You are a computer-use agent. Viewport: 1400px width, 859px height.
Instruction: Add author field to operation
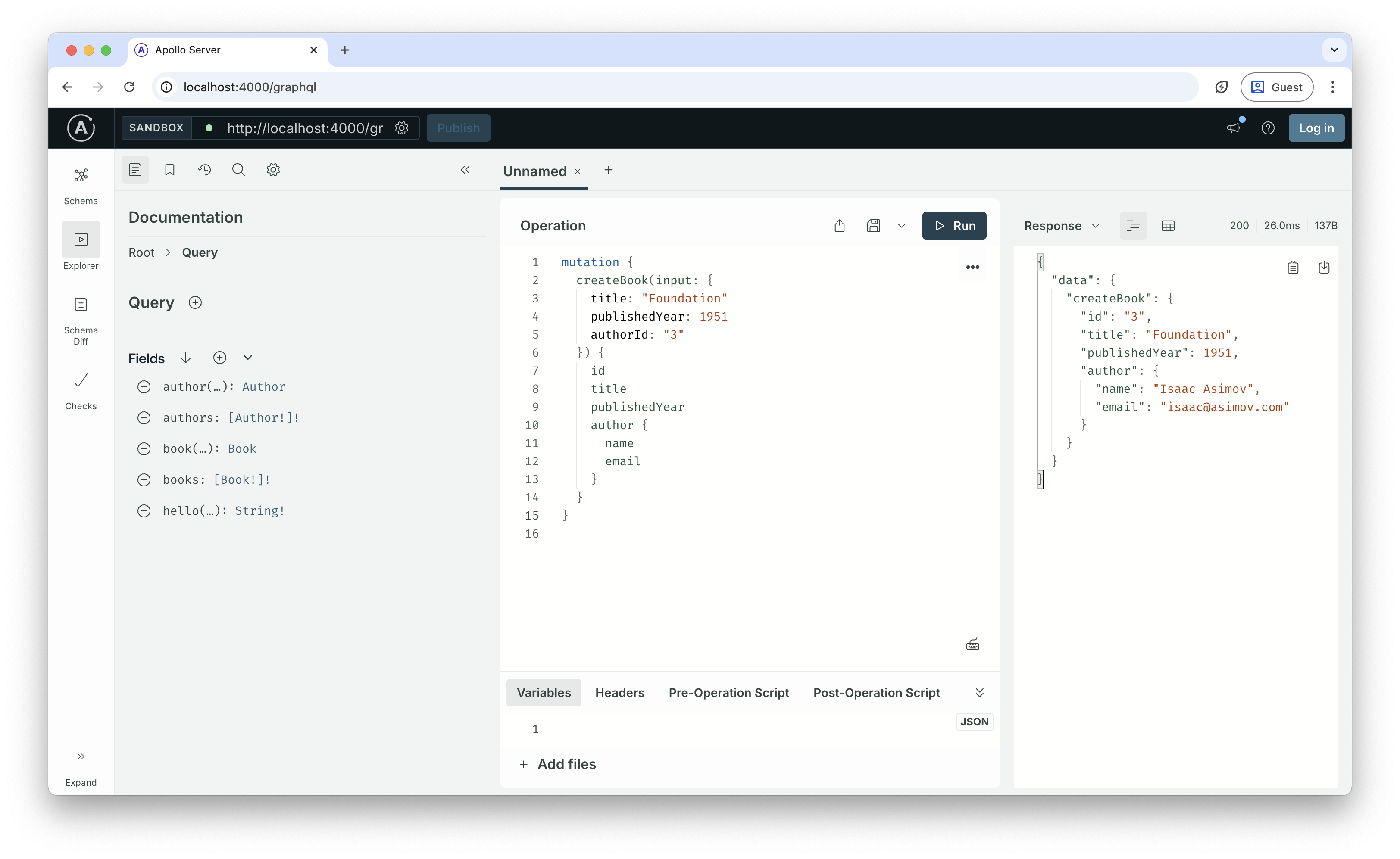tap(144, 387)
